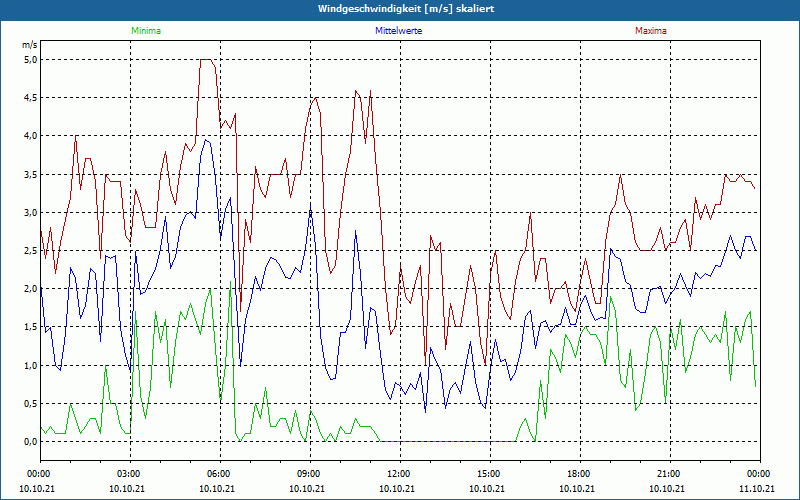800x500 pixels.
Task: Click the 0,0 y-axis value
Action: 31,442
